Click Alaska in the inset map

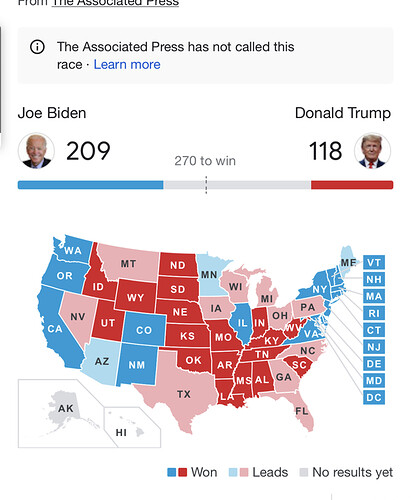[64, 409]
